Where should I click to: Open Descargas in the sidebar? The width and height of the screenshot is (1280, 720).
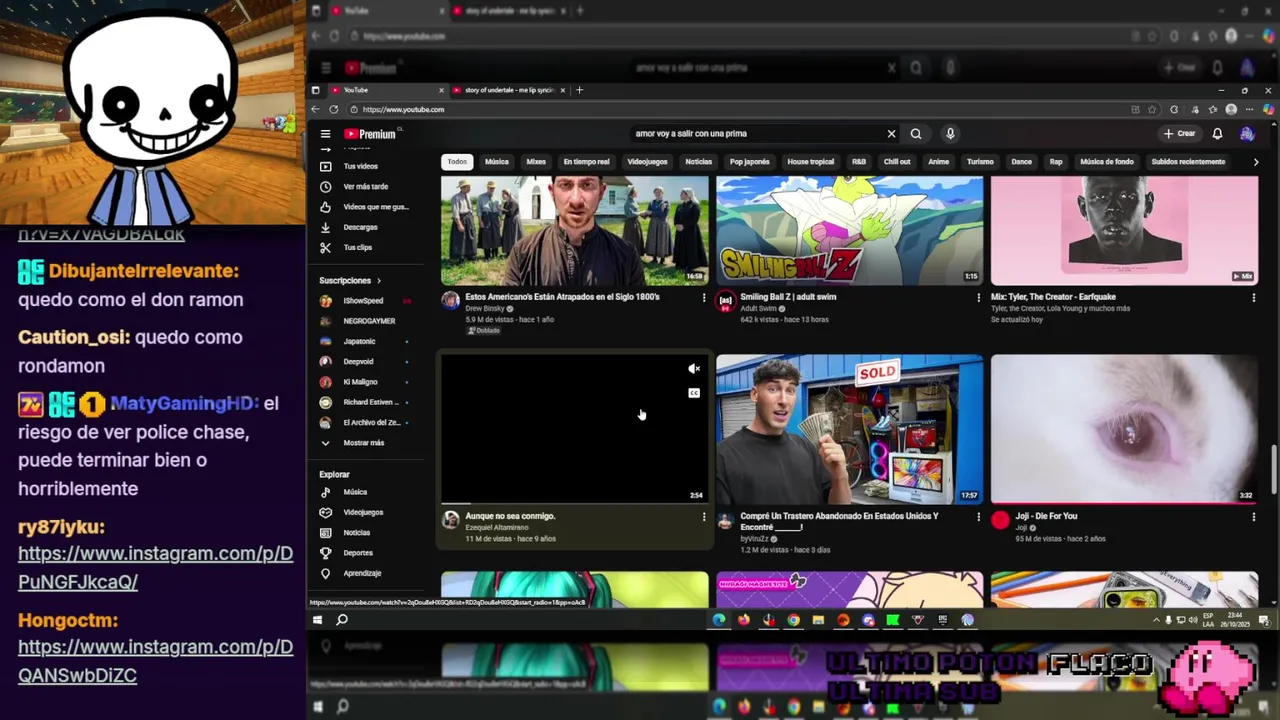[x=361, y=227]
